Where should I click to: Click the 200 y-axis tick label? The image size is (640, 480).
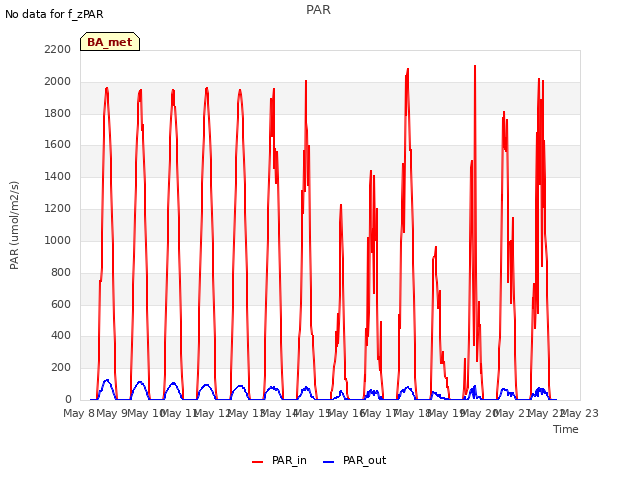point(61,367)
